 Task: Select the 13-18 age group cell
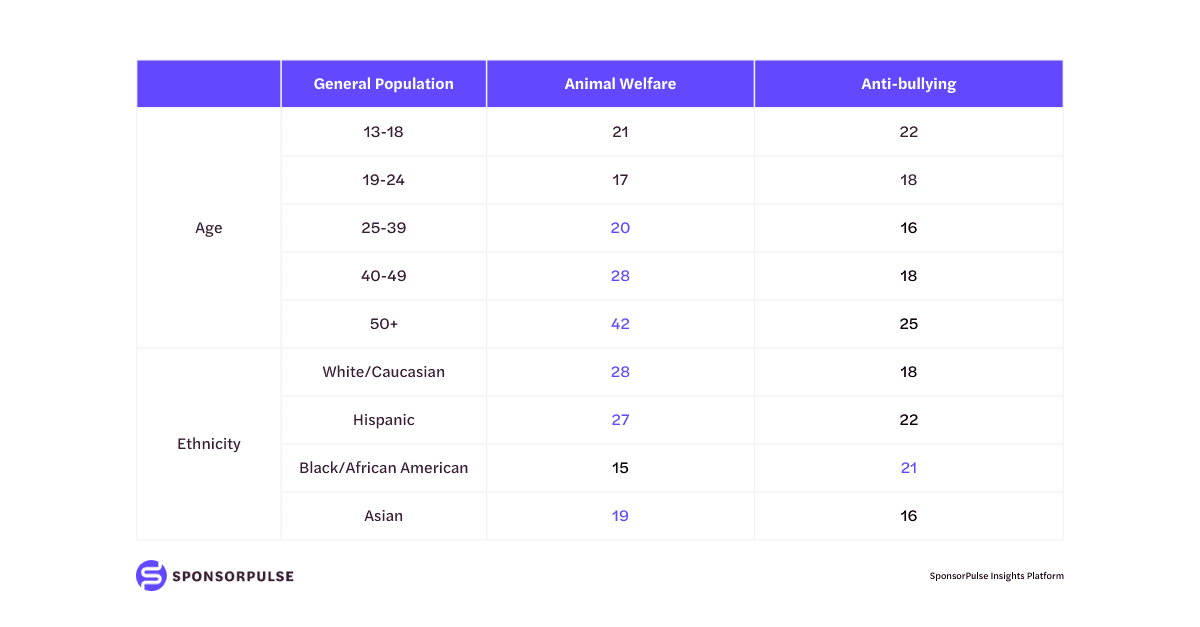(x=383, y=132)
